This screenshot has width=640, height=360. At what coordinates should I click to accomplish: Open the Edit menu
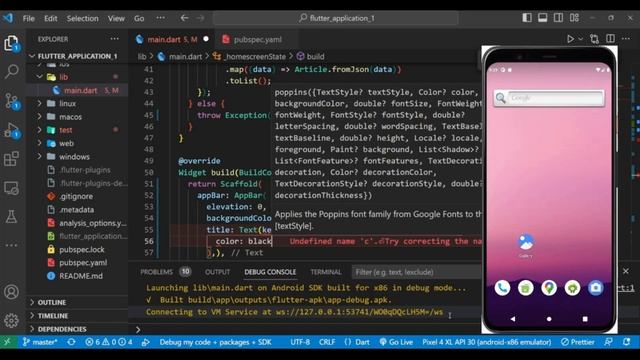pyautogui.click(x=51, y=18)
